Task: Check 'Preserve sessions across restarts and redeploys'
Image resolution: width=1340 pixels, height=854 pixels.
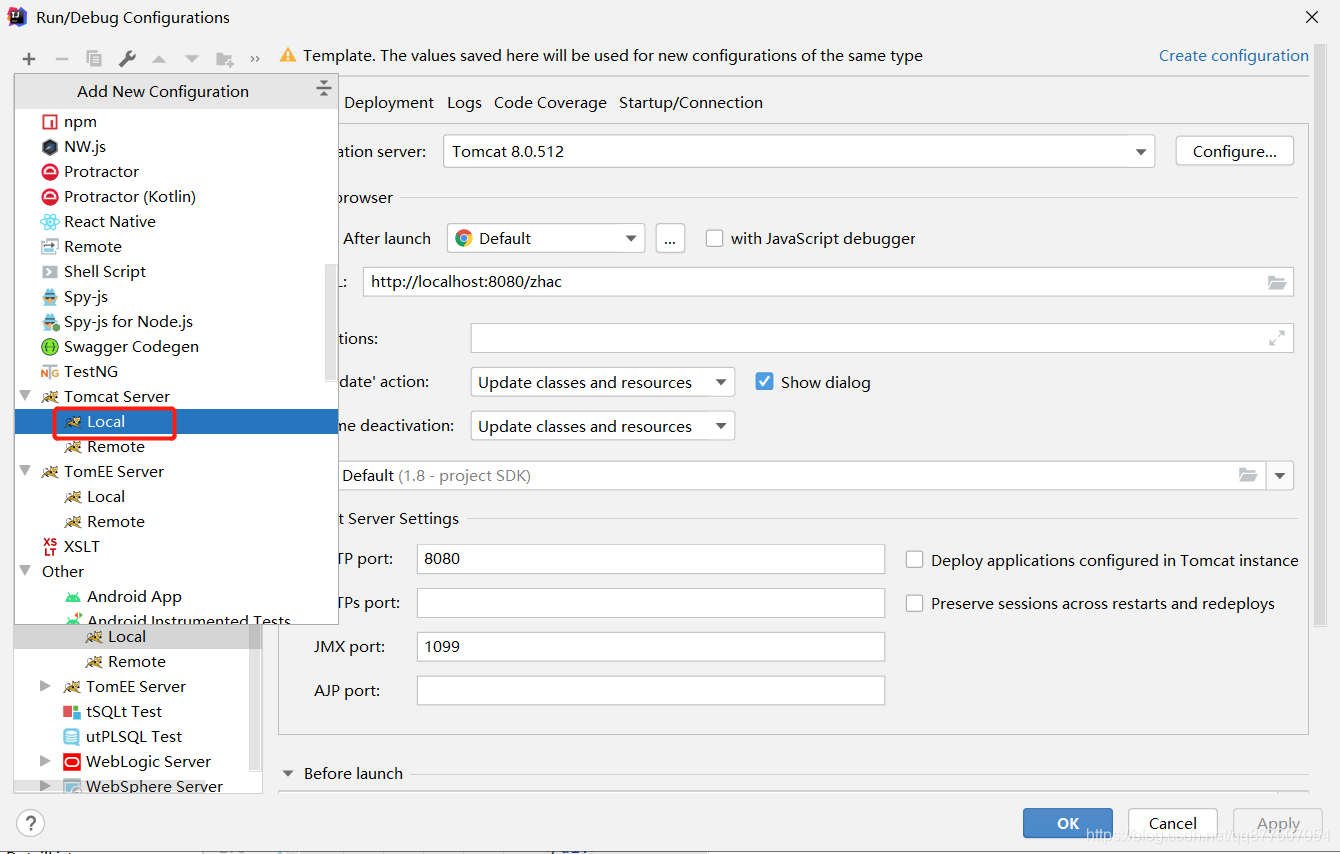Action: click(914, 603)
